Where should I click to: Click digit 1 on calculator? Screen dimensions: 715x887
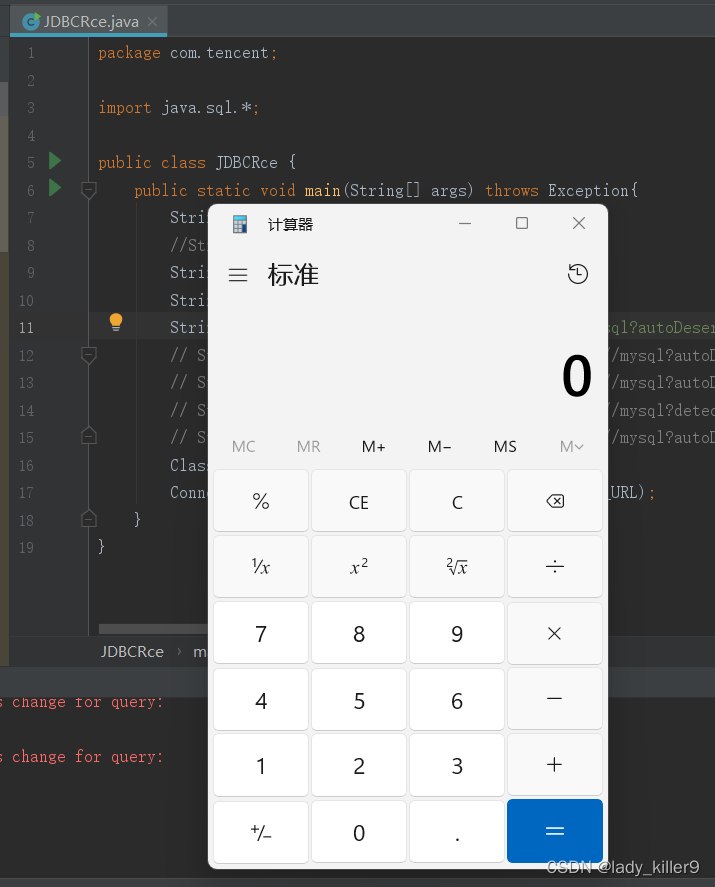(261, 765)
